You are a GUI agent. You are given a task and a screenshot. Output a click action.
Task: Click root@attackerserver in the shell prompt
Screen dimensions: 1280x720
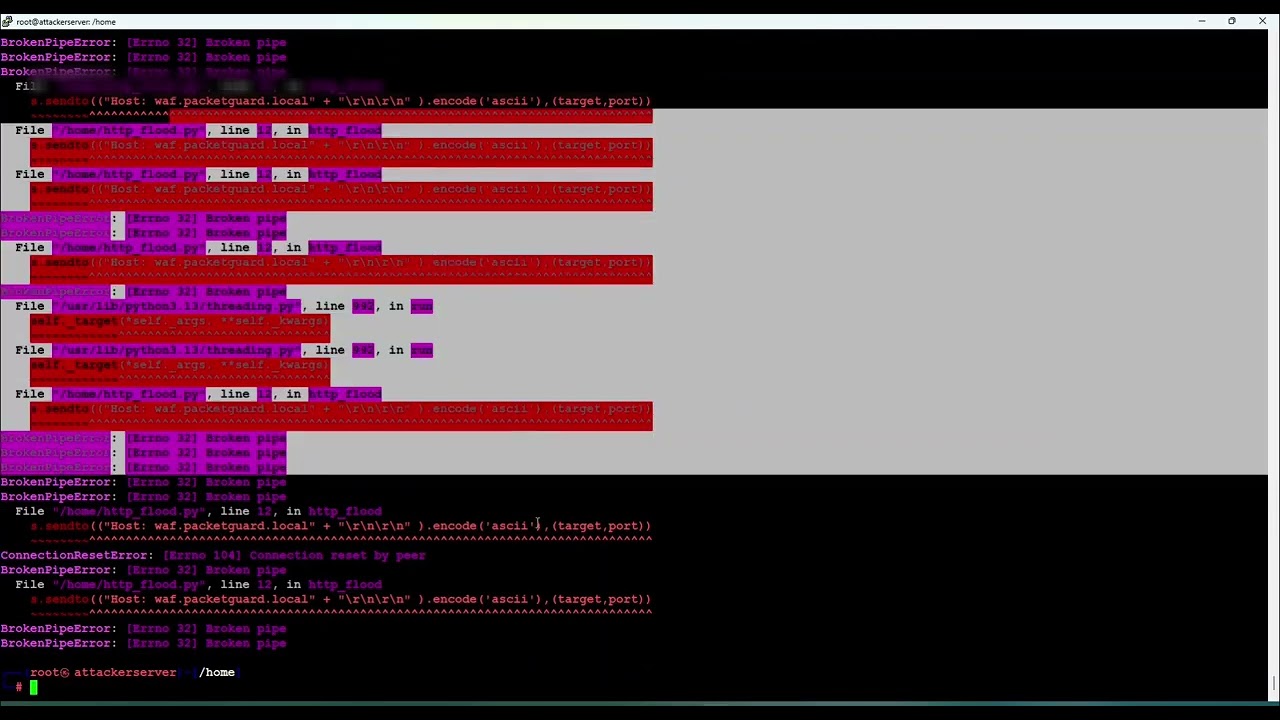[103, 672]
